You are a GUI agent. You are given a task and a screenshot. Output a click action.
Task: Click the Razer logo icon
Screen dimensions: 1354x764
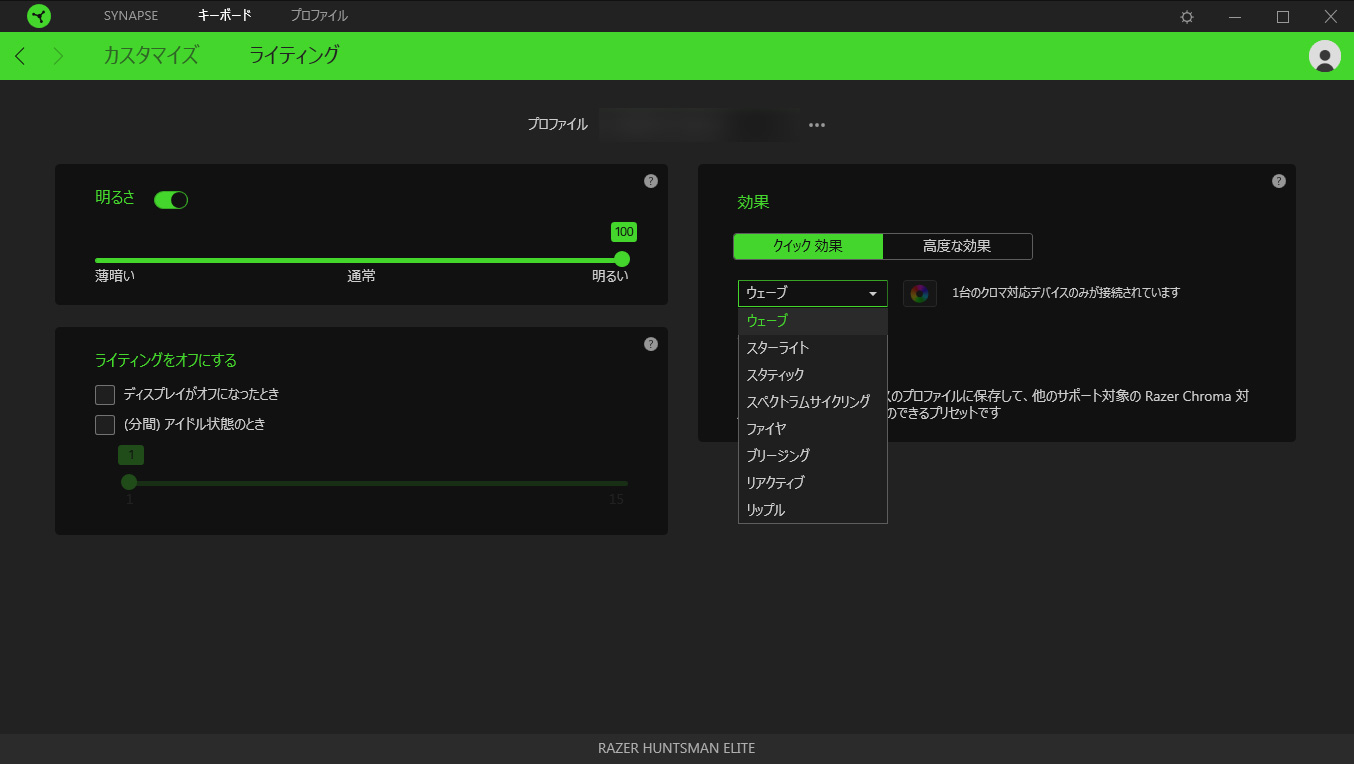(39, 16)
